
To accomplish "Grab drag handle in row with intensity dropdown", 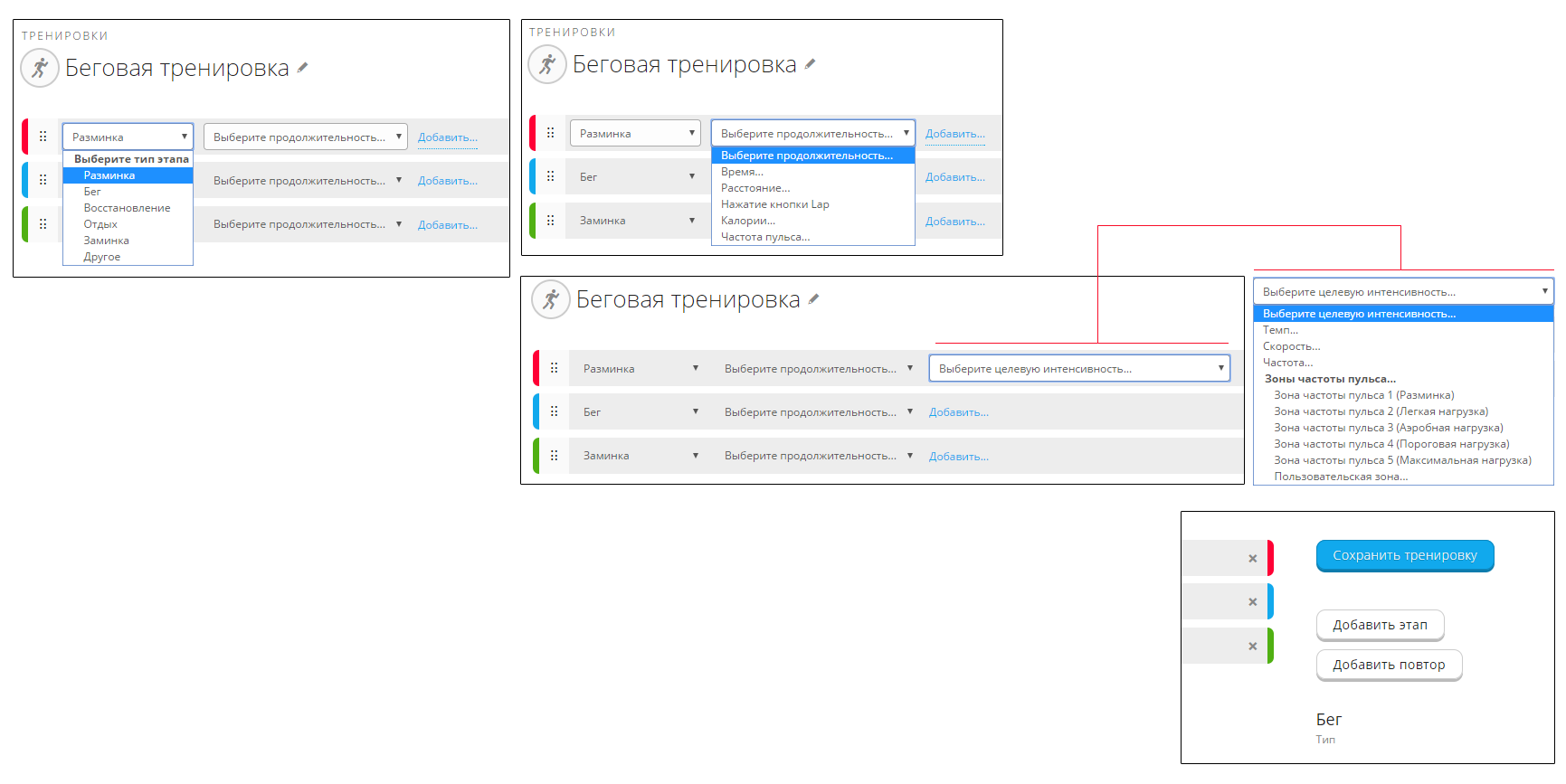I will tap(555, 368).
